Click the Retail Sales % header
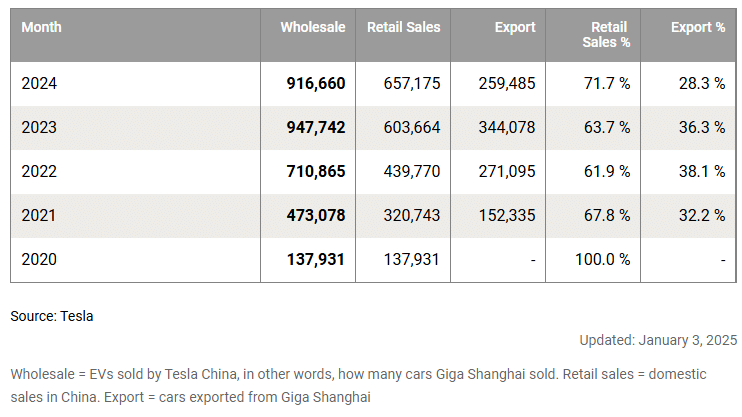The height and width of the screenshot is (417, 742). (607, 35)
